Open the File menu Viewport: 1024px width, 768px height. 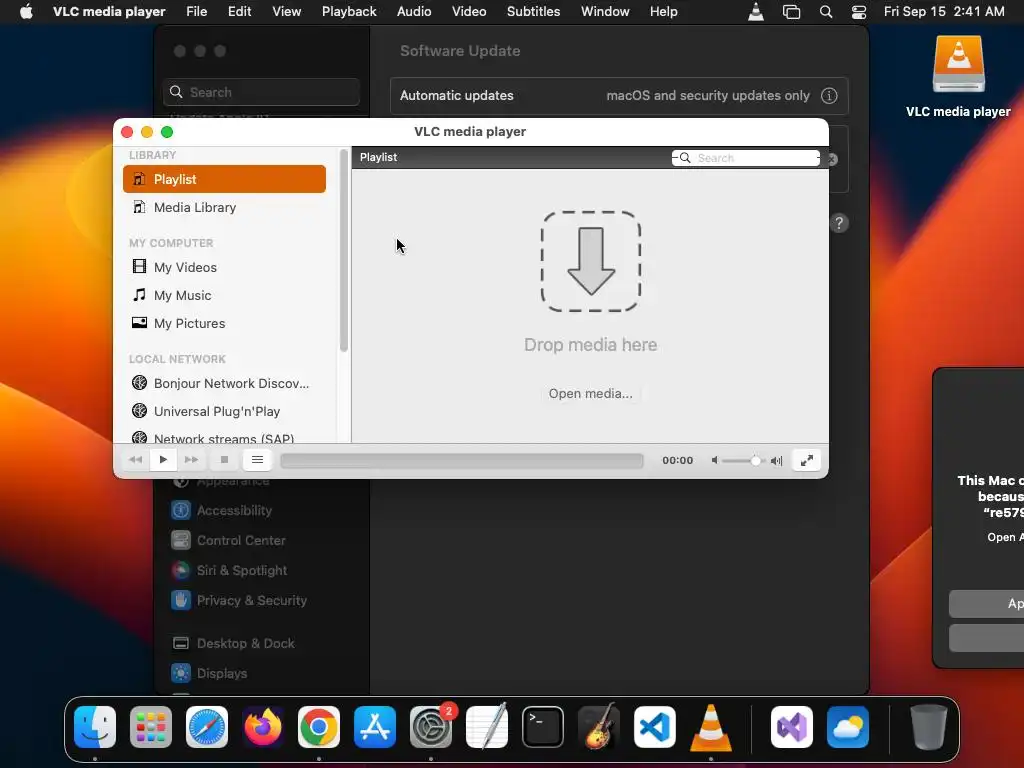coord(197,11)
